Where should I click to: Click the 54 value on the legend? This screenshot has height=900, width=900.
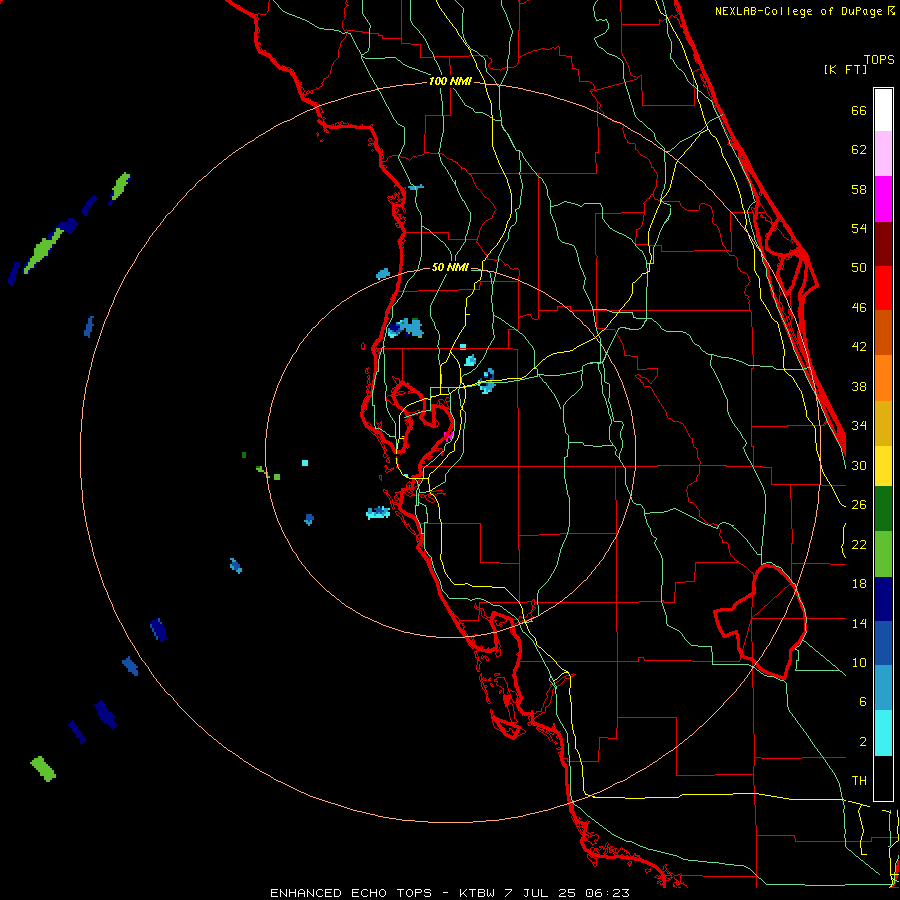point(859,228)
